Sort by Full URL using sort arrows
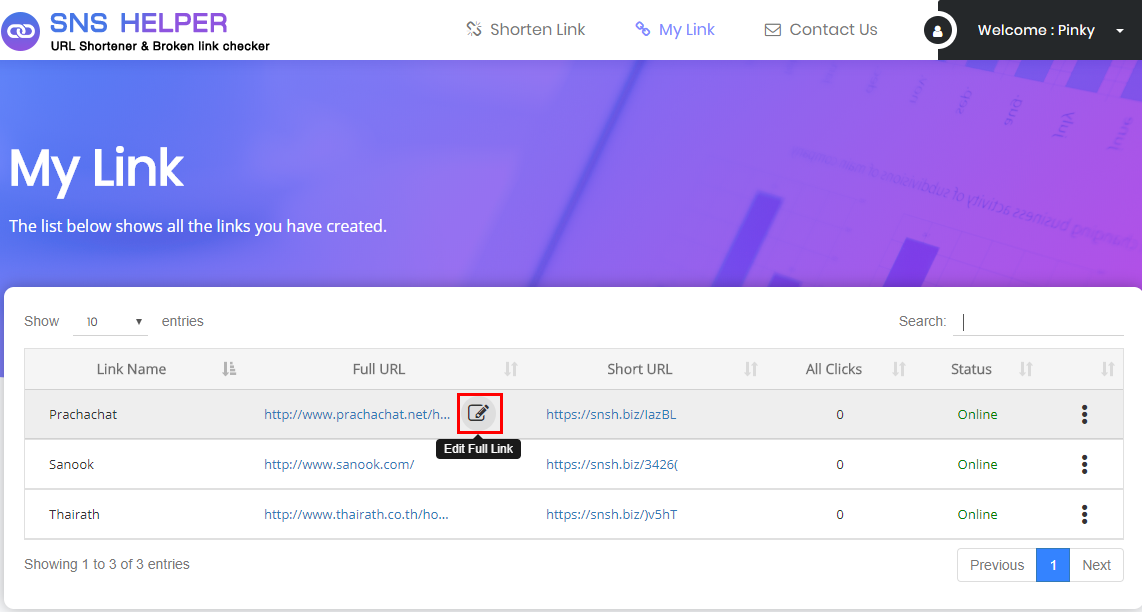Screen dimensions: 1142x612 point(511,369)
